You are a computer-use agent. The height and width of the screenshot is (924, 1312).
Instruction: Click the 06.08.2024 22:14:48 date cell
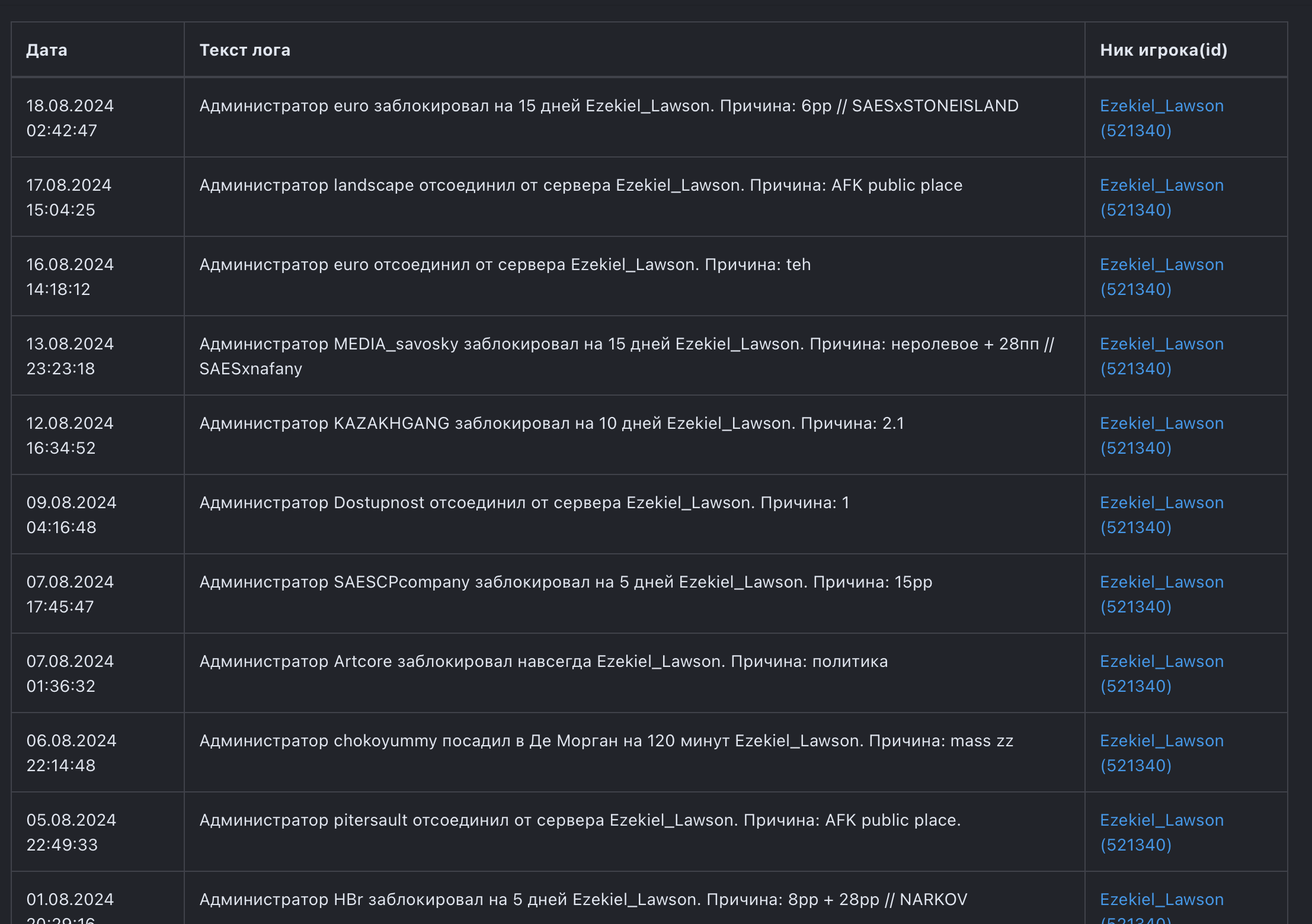click(x=71, y=753)
